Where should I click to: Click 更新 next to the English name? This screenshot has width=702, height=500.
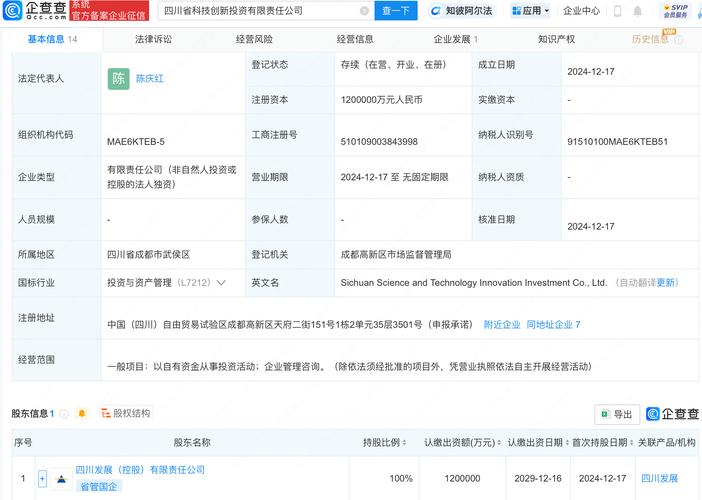pyautogui.click(x=666, y=282)
